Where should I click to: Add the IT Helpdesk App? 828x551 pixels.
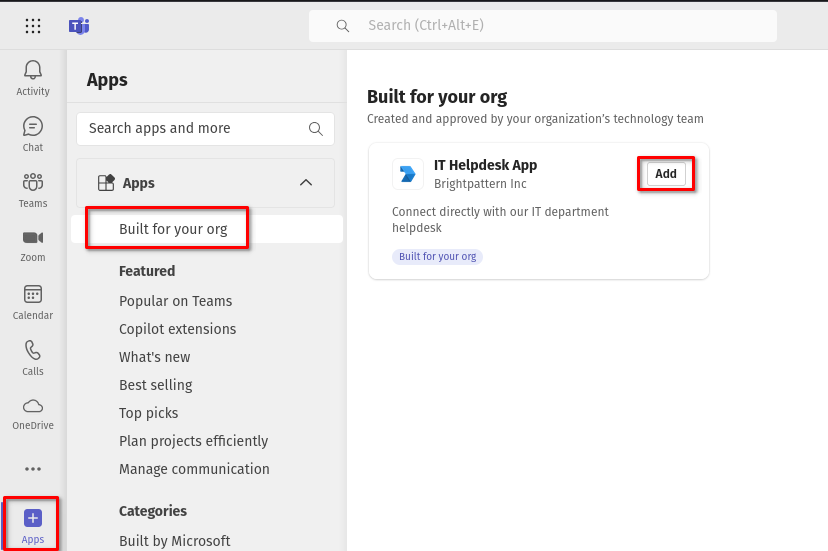[666, 174]
